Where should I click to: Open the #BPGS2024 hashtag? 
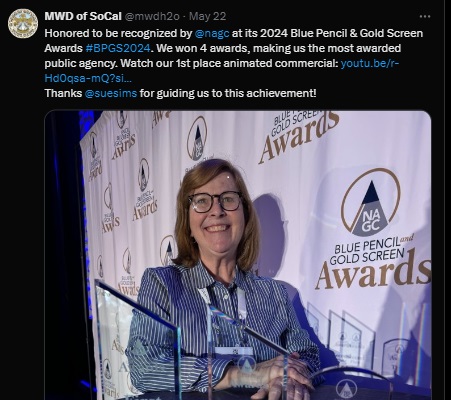click(x=118, y=48)
